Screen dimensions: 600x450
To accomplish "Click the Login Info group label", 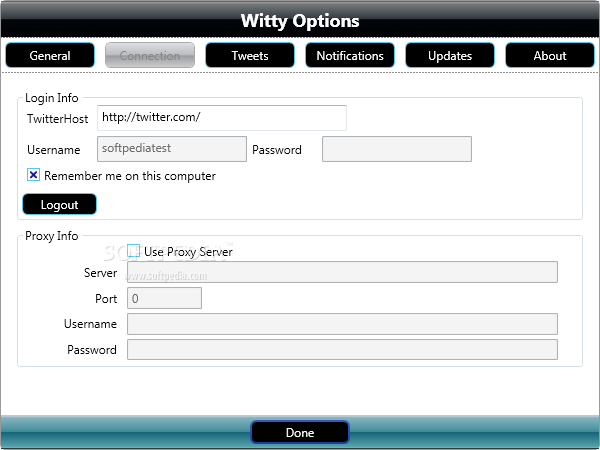I will pos(52,98).
